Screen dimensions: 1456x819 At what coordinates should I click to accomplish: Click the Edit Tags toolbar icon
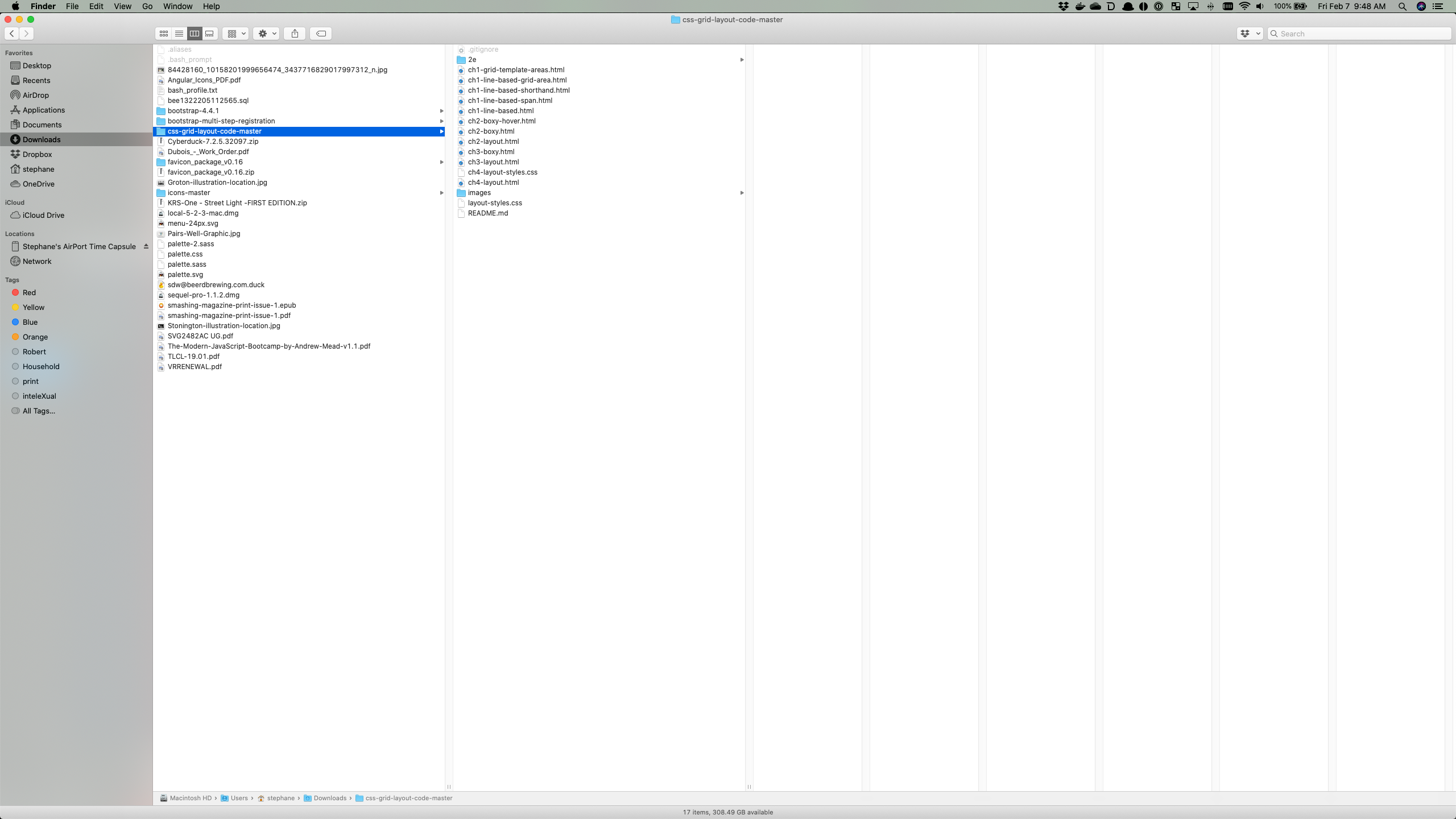click(321, 34)
